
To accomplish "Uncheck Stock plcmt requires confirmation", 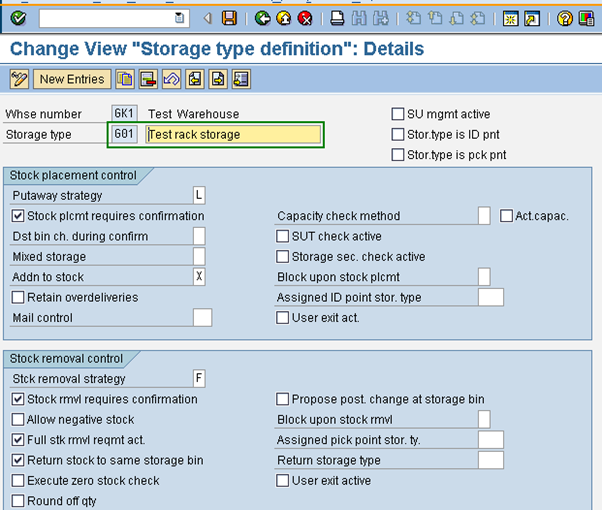I will click(x=18, y=216).
